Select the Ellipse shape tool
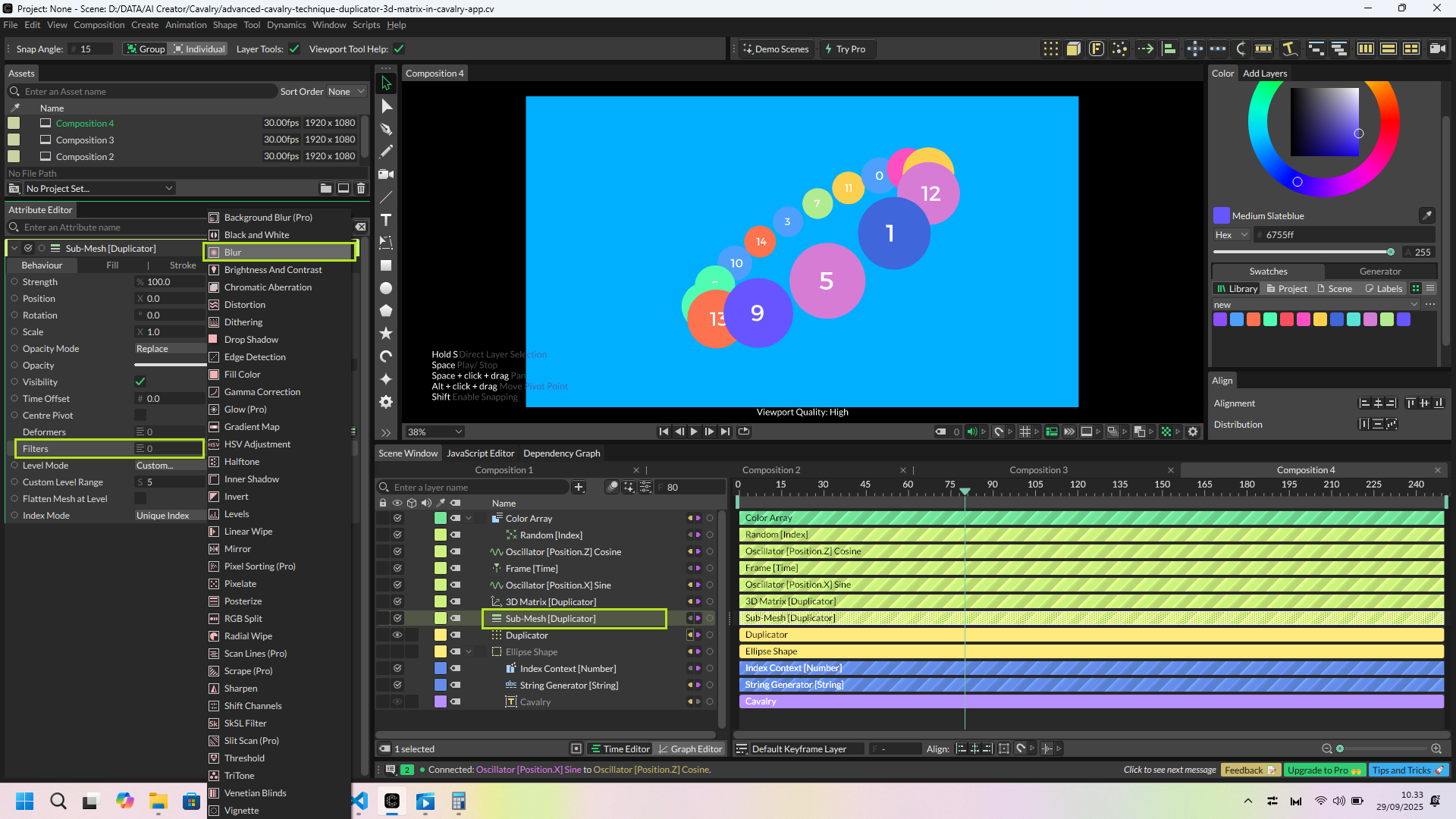Screen dimensions: 1456x819 pos(386,288)
